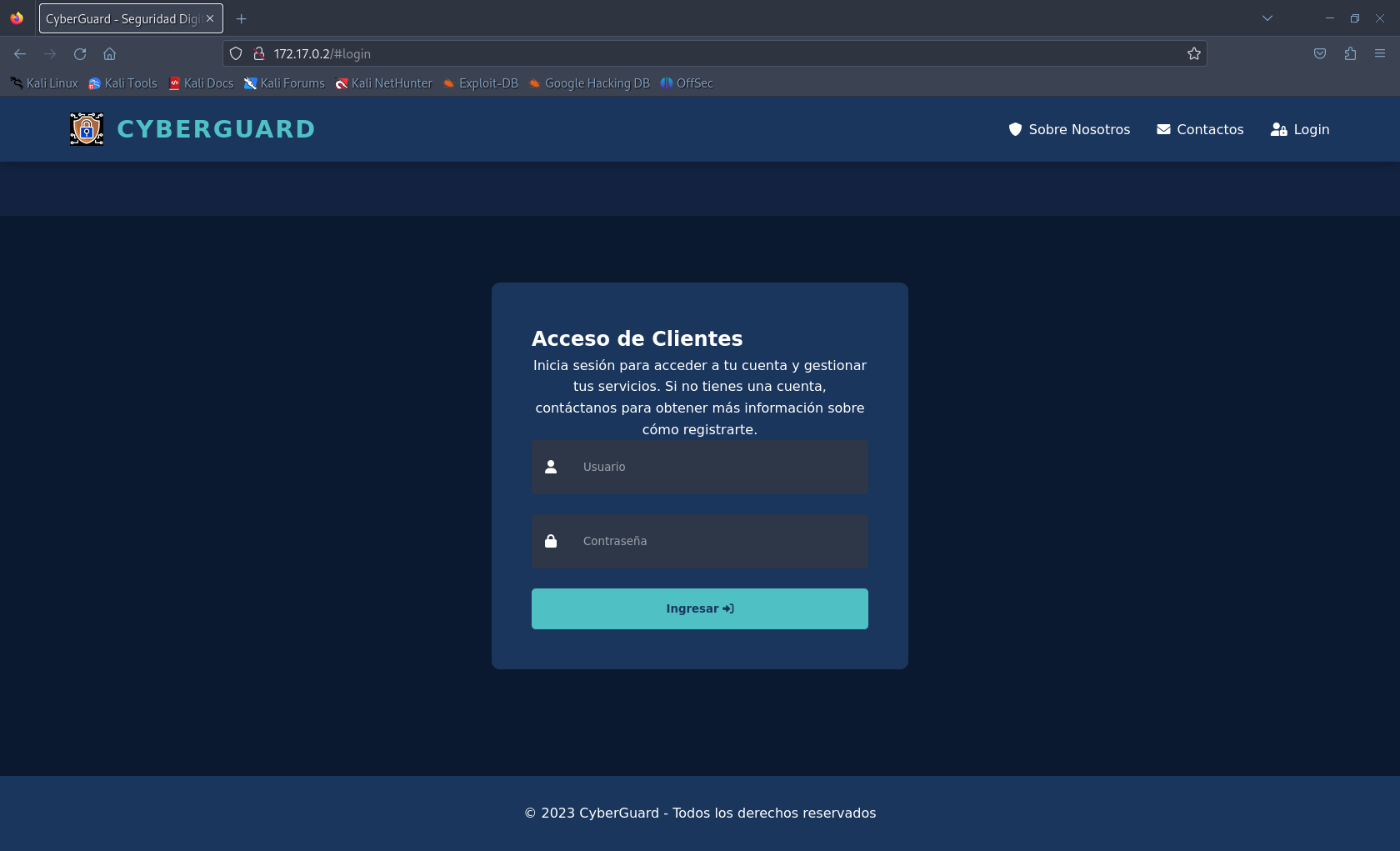The height and width of the screenshot is (851, 1400).
Task: Click the lock icon in Contraseña field
Action: pyautogui.click(x=551, y=541)
